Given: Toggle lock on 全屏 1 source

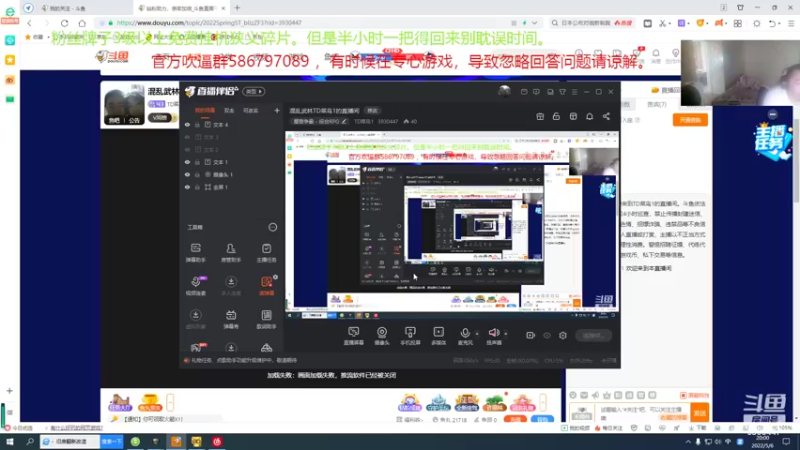Looking at the screenshot, I should pyautogui.click(x=197, y=187).
